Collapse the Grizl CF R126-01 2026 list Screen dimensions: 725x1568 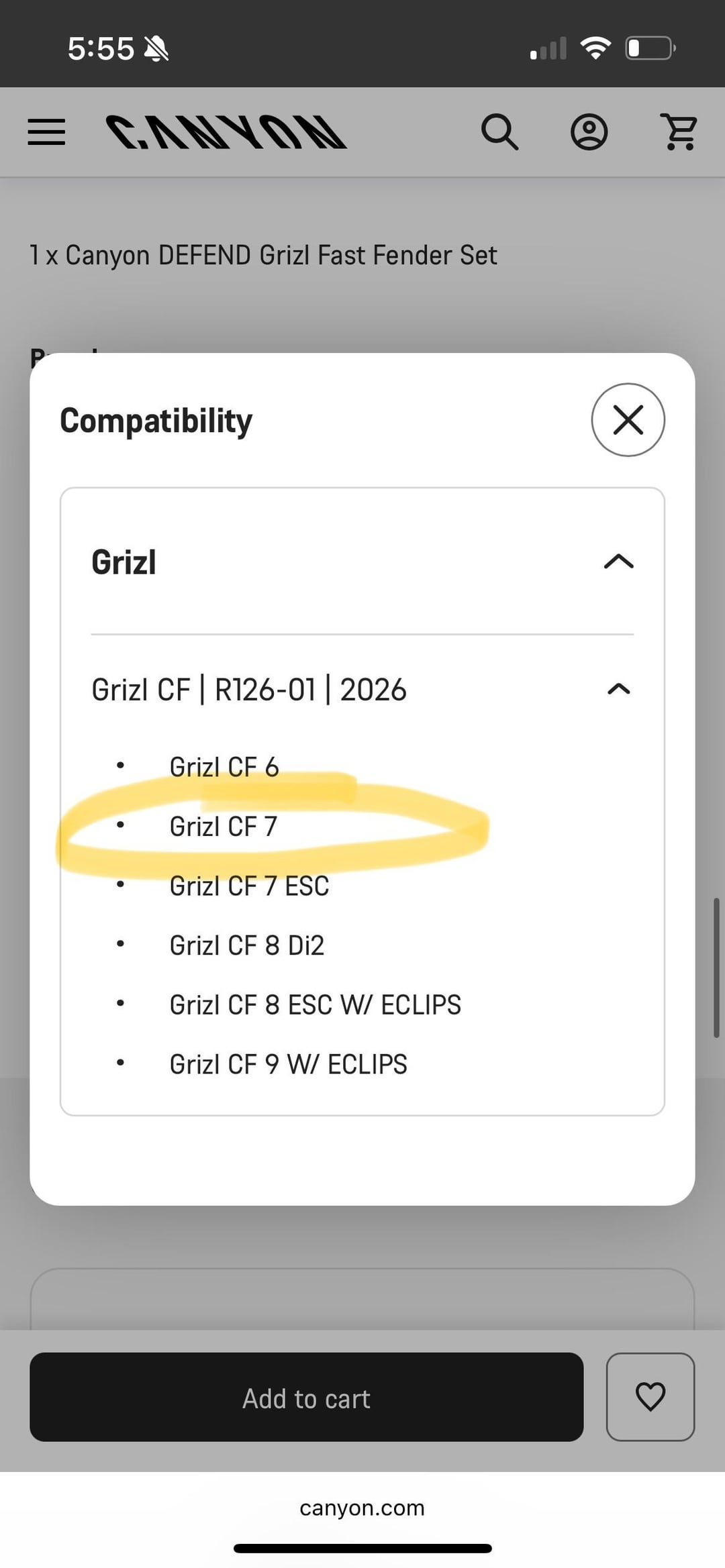pos(618,689)
